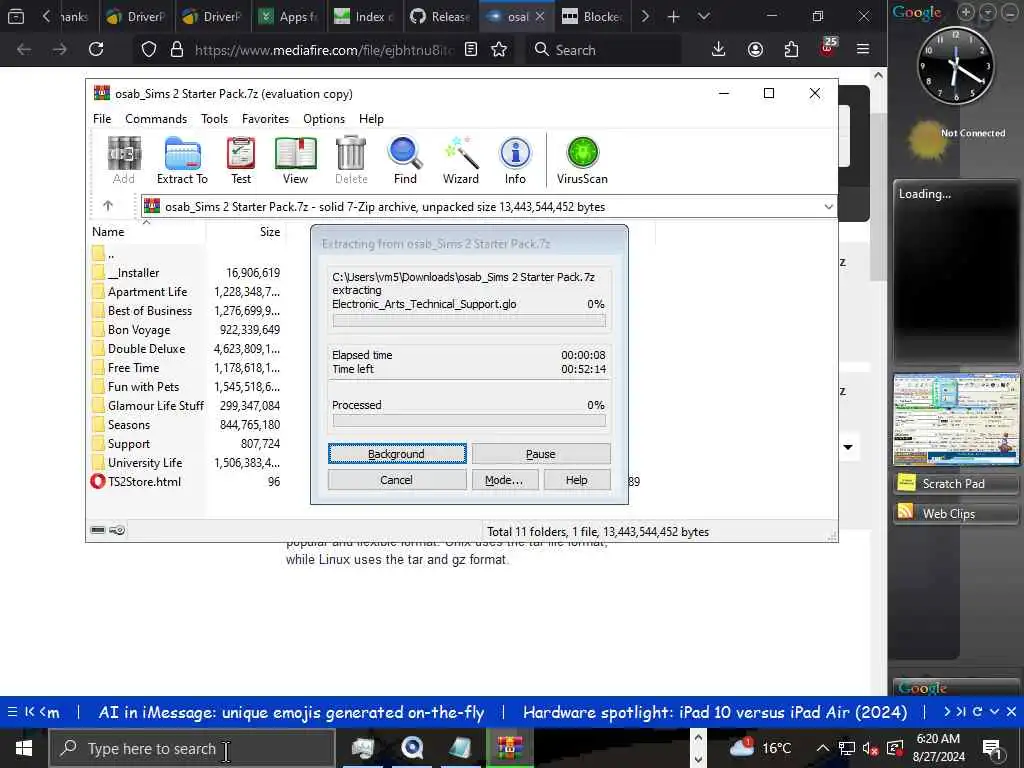Open the address bar path dropdown
Screen dimensions: 1024x768
pos(828,206)
